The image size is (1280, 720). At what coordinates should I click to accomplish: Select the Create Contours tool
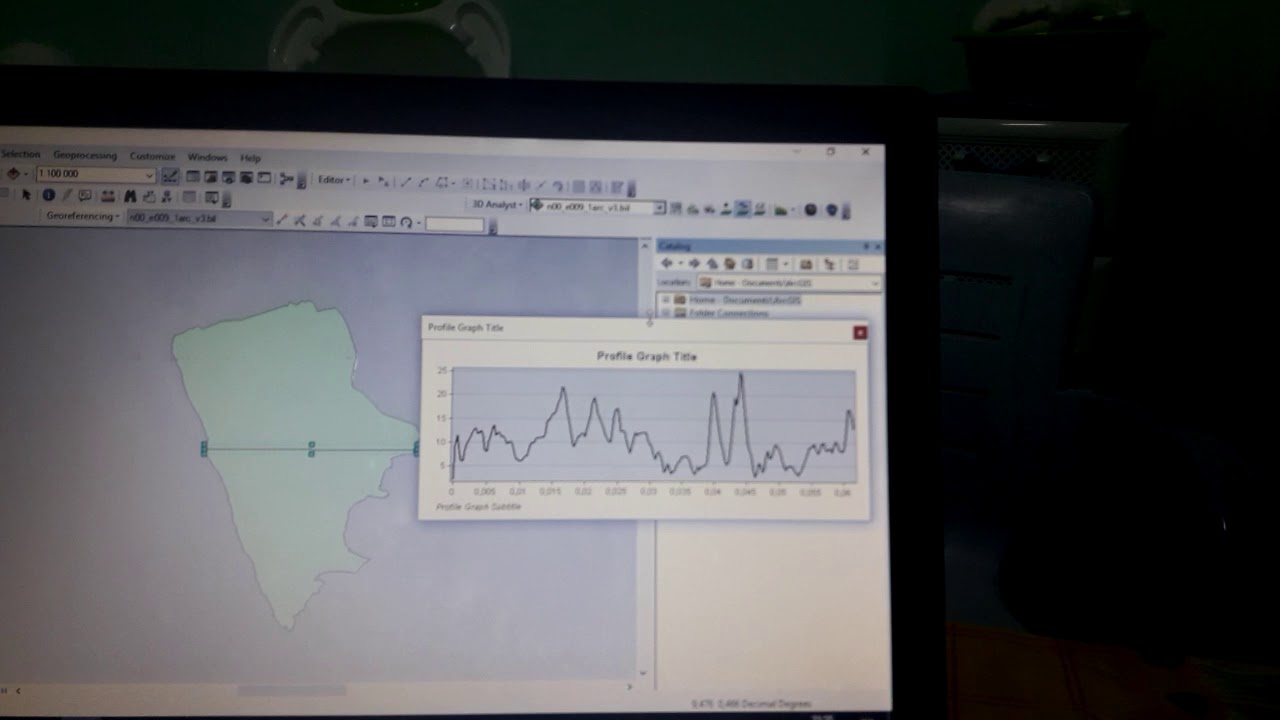point(677,209)
